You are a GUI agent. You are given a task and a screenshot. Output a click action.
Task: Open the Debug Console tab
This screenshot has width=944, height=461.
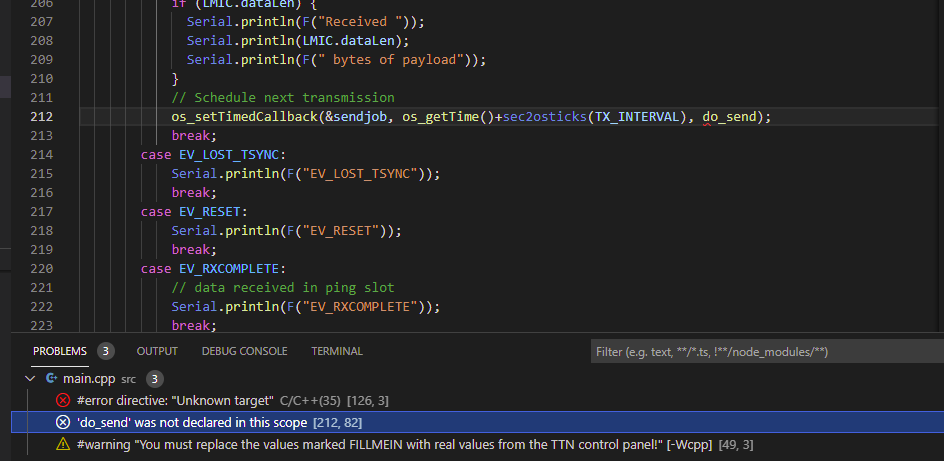click(x=244, y=351)
